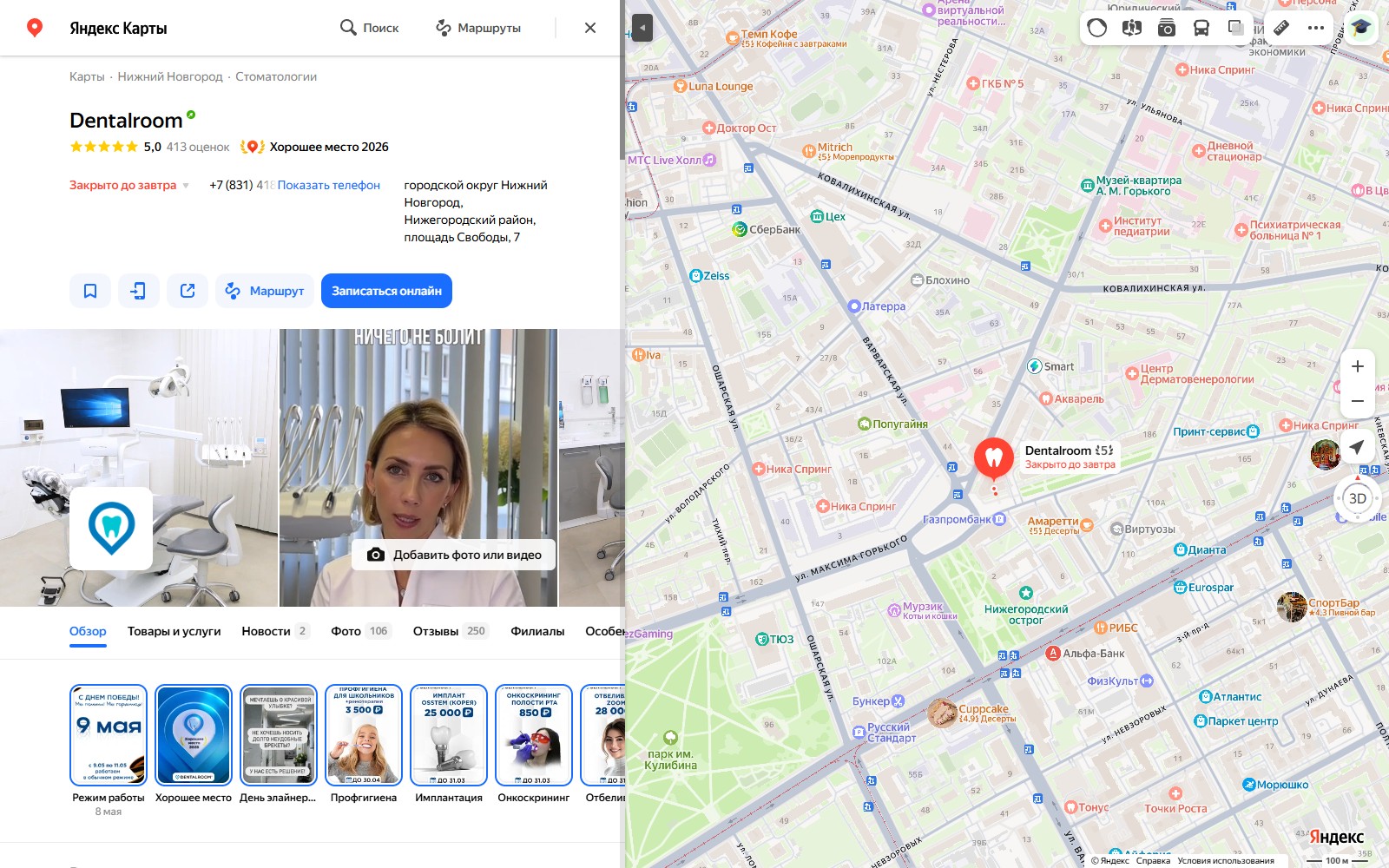Open the Хорошее место 2026 award badge
This screenshot has height=868, width=1389.
tap(315, 147)
